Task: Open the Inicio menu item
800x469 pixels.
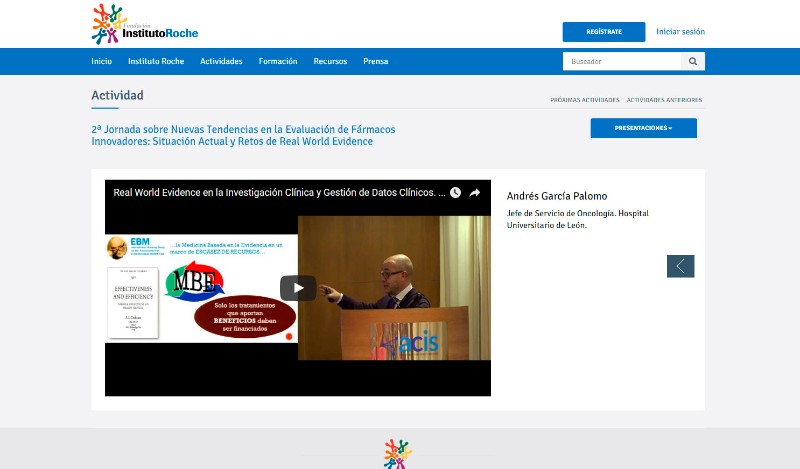Action: click(102, 61)
